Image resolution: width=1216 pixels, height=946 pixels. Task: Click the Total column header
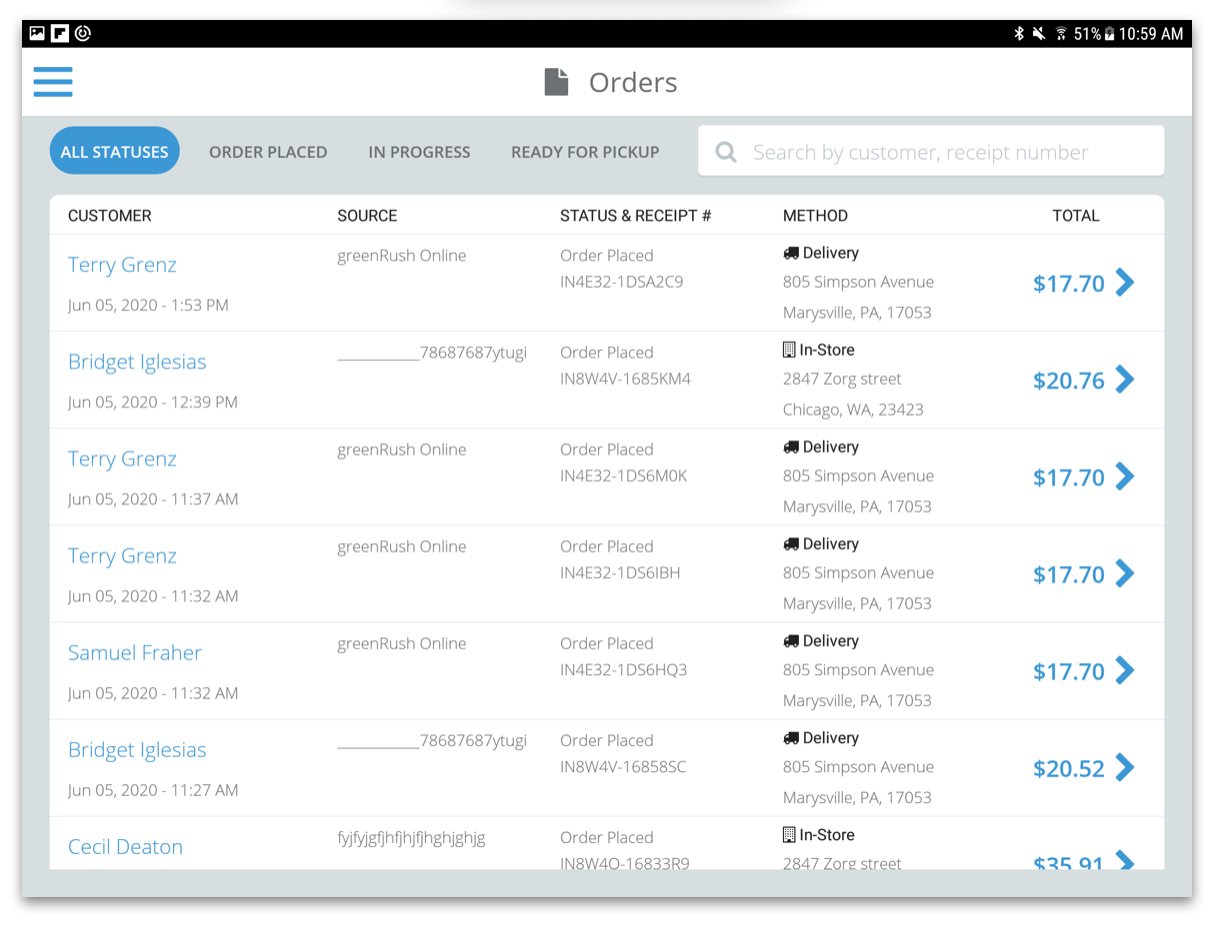pyautogui.click(x=1075, y=216)
